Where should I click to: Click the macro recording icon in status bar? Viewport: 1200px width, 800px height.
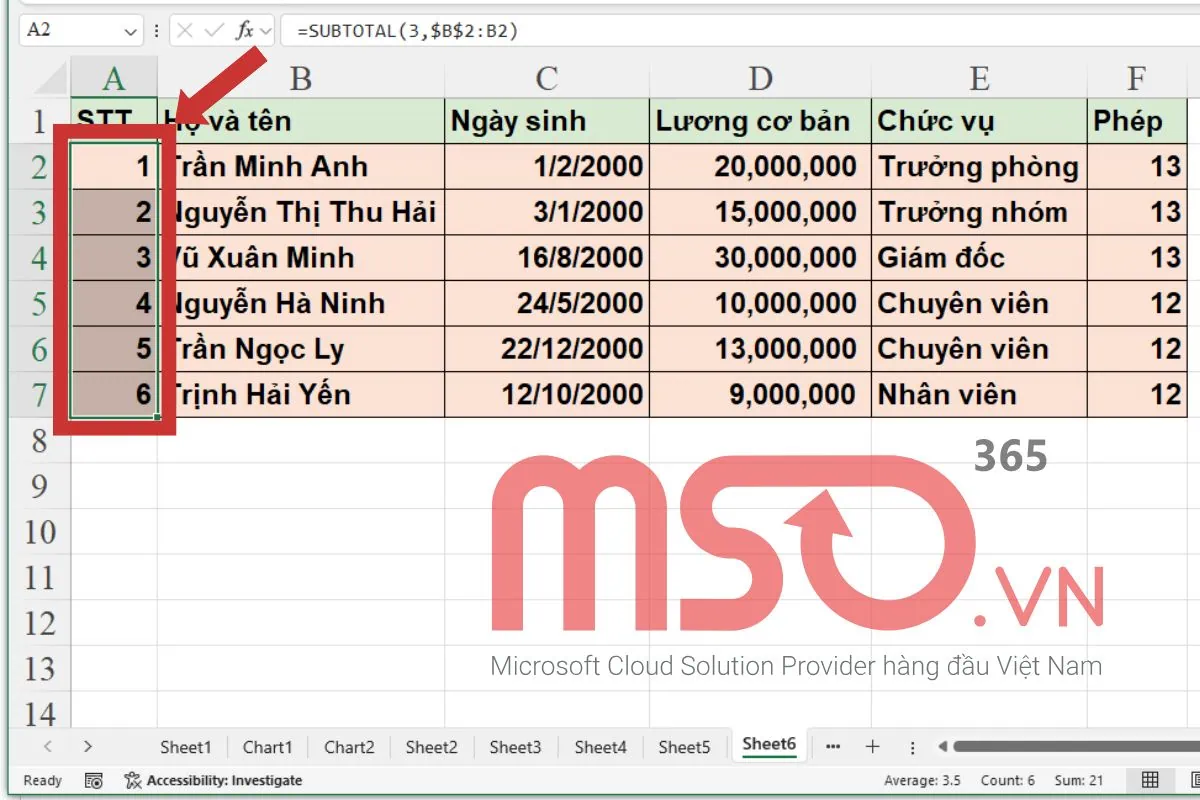[x=95, y=780]
